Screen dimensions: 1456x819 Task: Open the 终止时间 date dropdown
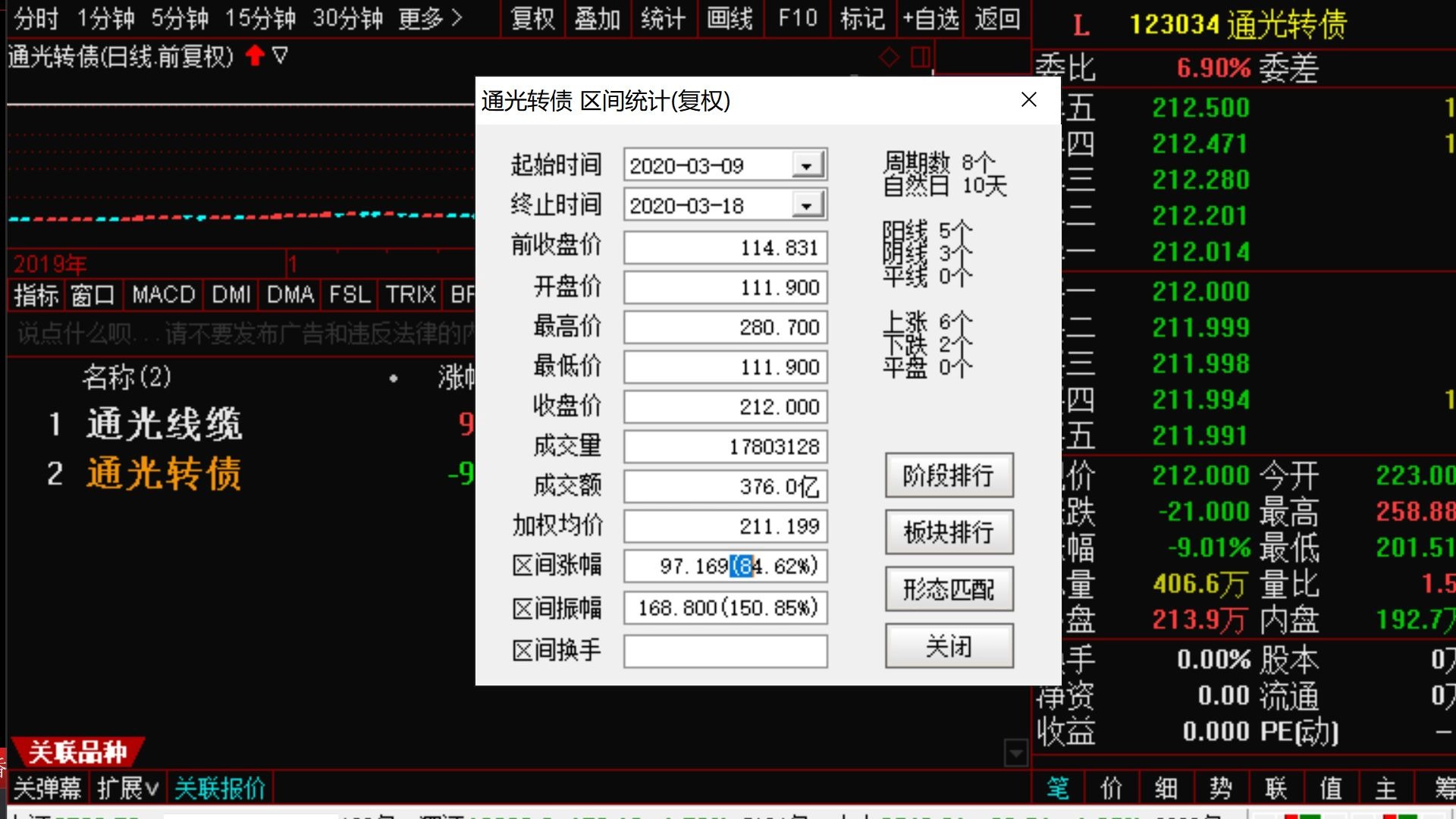[807, 205]
